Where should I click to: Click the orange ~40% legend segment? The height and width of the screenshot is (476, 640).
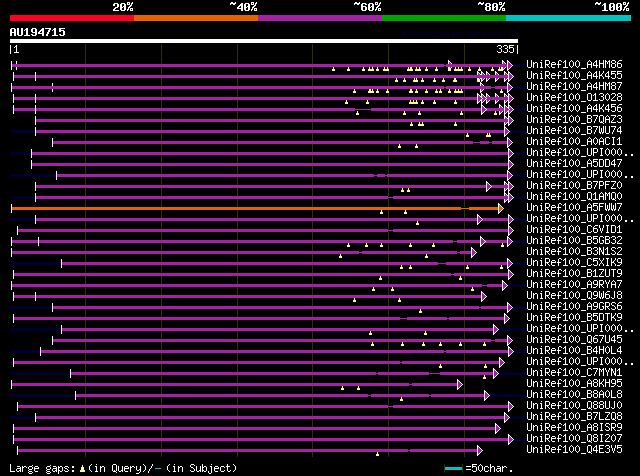(x=196, y=18)
